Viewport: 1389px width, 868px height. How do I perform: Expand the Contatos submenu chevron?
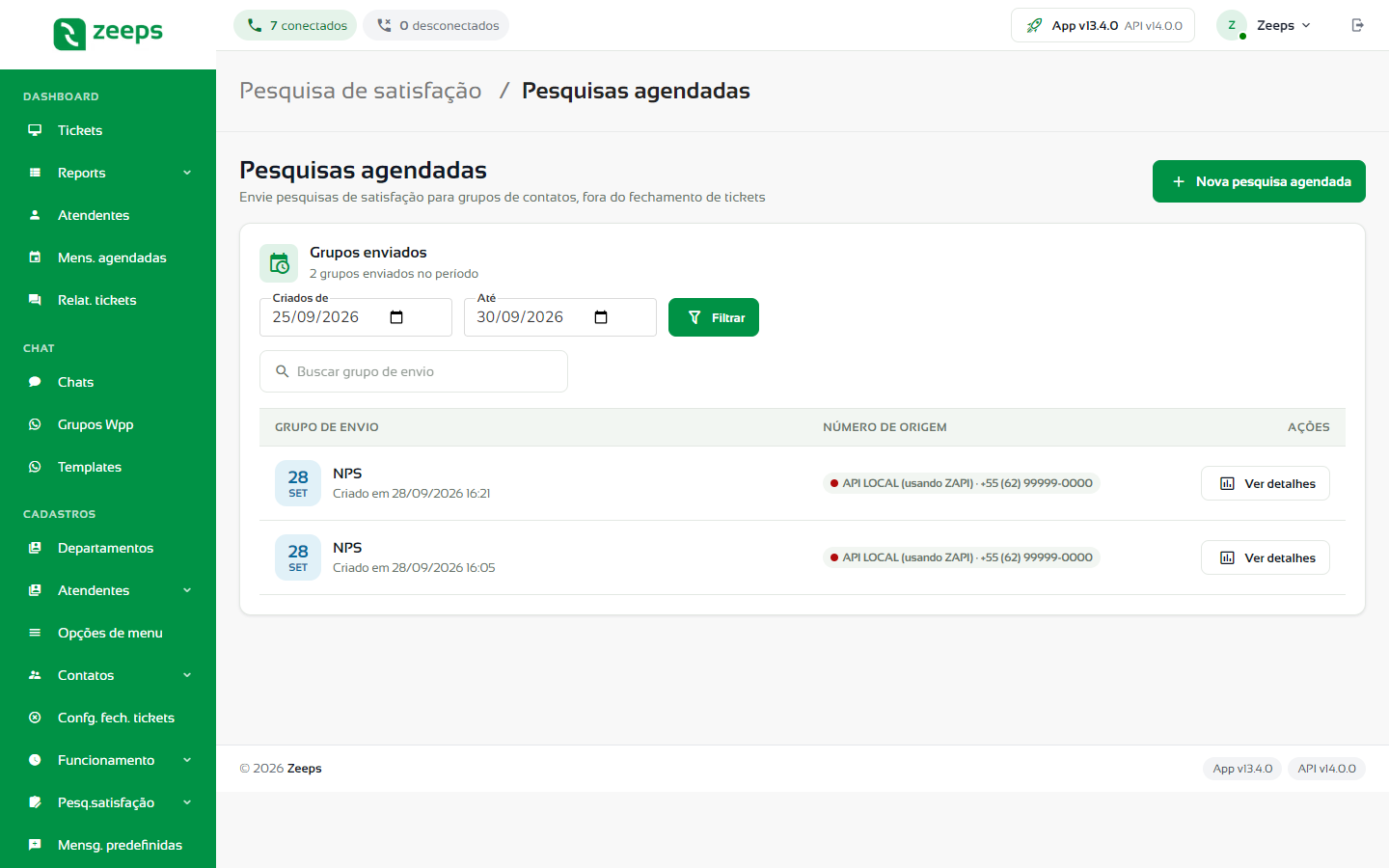[187, 675]
